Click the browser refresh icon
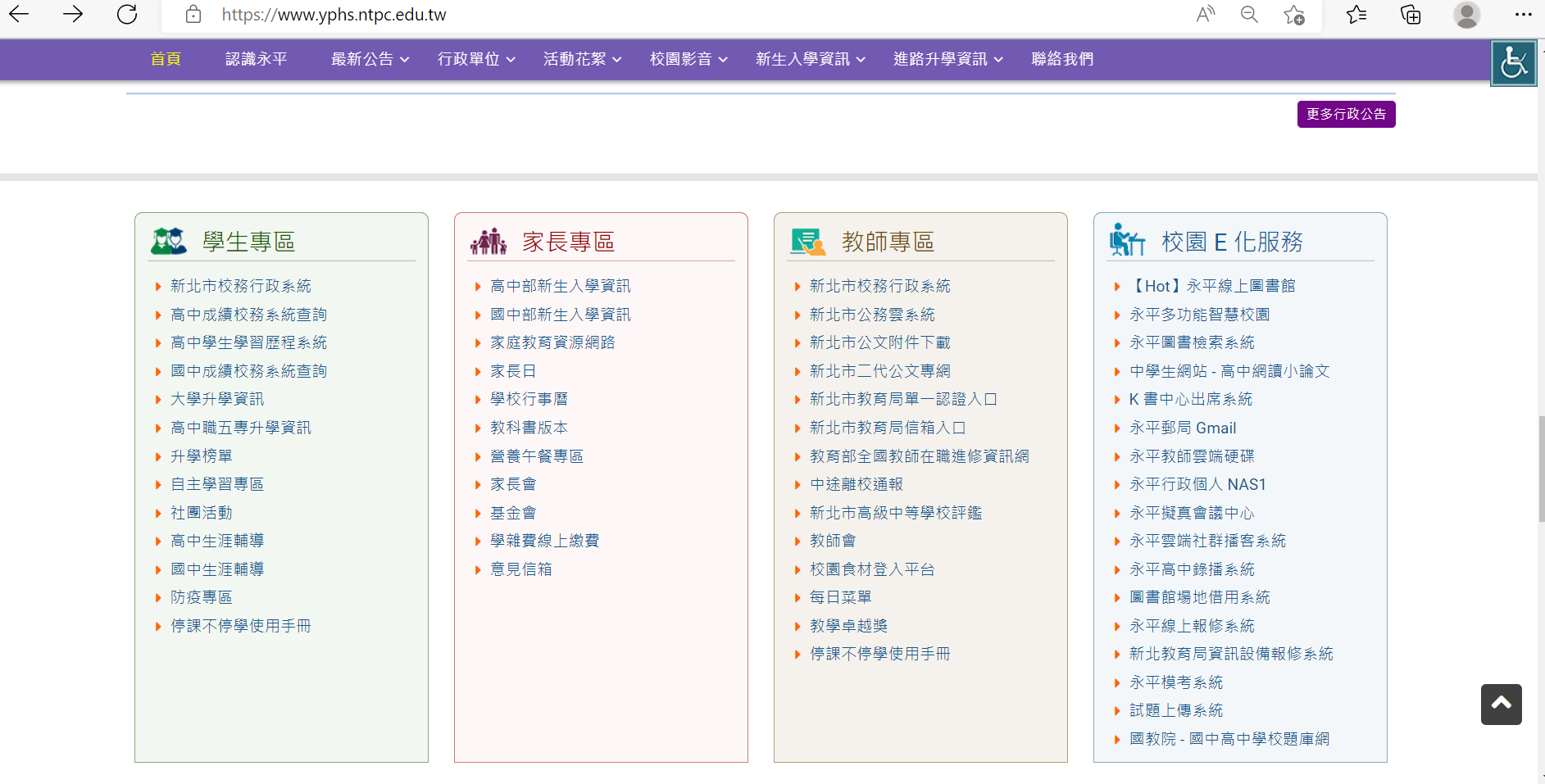 coord(127,15)
